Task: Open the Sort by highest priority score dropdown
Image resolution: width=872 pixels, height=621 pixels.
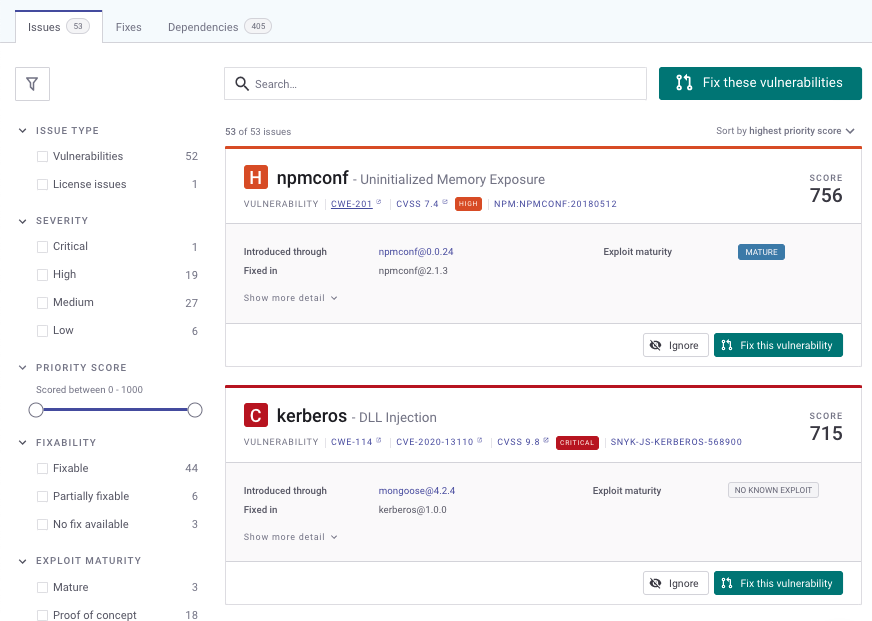Action: [x=785, y=131]
